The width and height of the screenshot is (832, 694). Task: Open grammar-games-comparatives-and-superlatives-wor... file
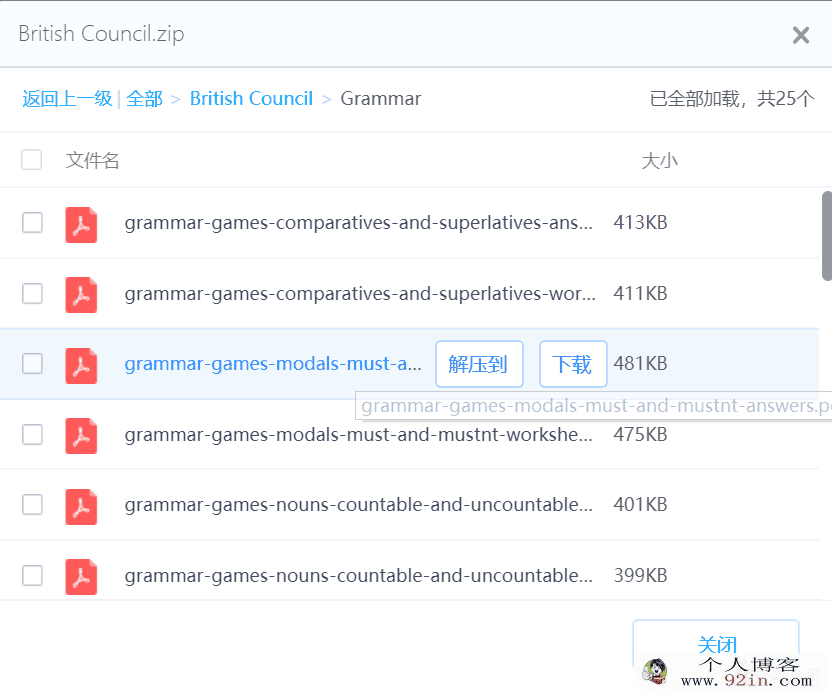(360, 293)
